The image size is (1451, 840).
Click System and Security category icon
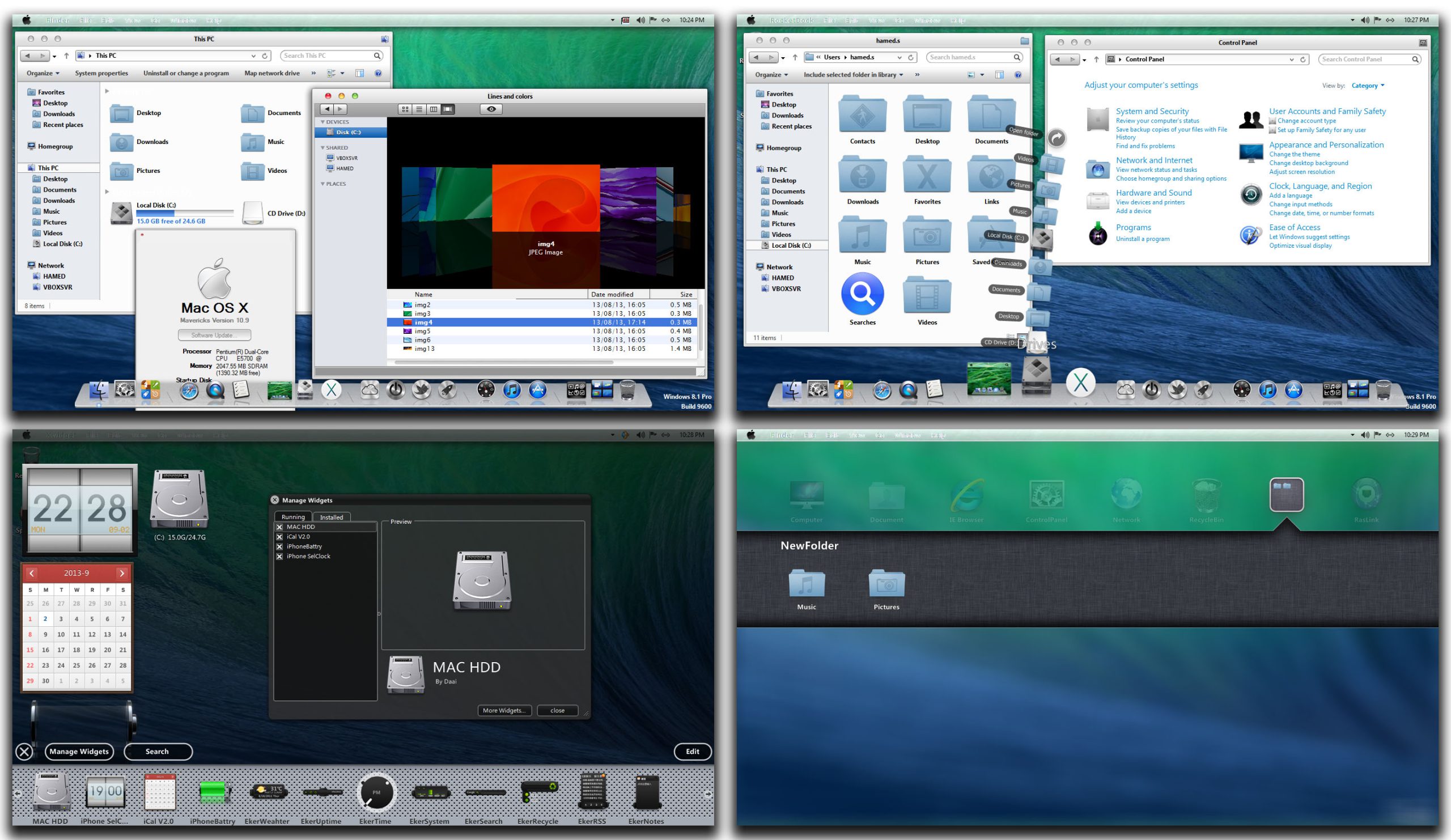pos(1097,120)
